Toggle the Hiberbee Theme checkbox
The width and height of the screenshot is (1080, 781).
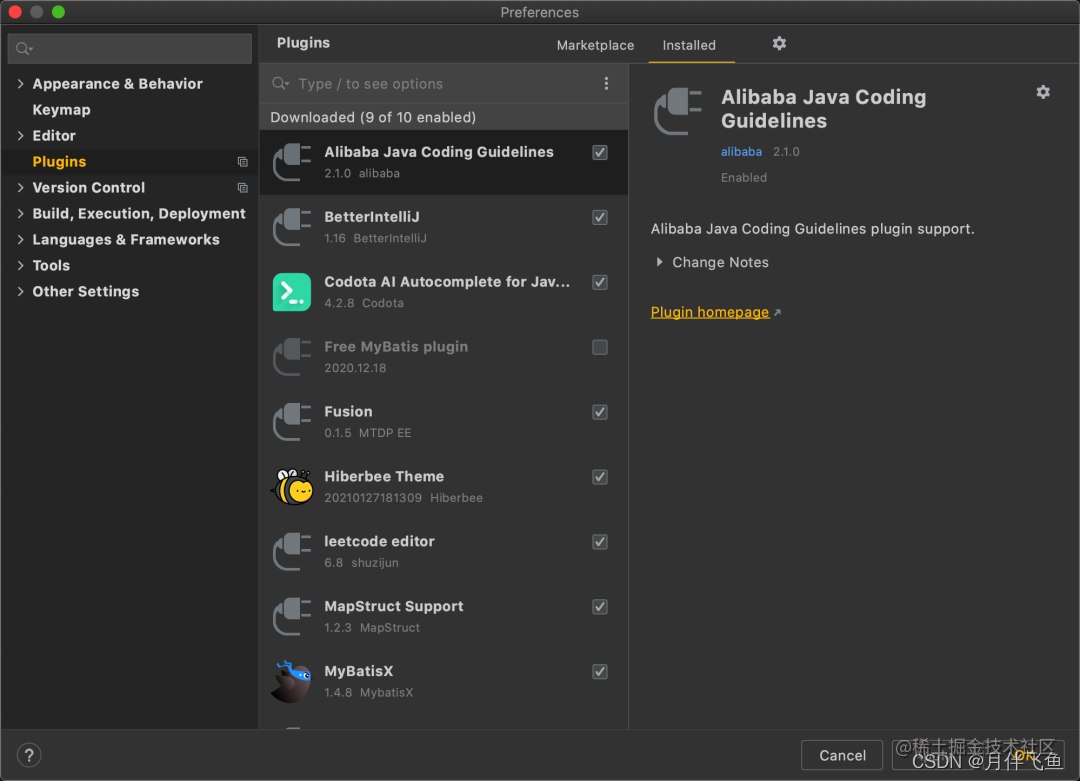(x=600, y=477)
